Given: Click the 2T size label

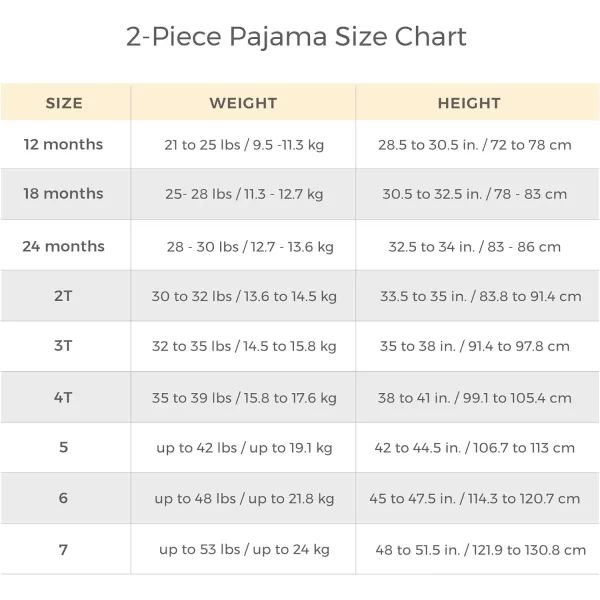Looking at the screenshot, I should point(63,296).
